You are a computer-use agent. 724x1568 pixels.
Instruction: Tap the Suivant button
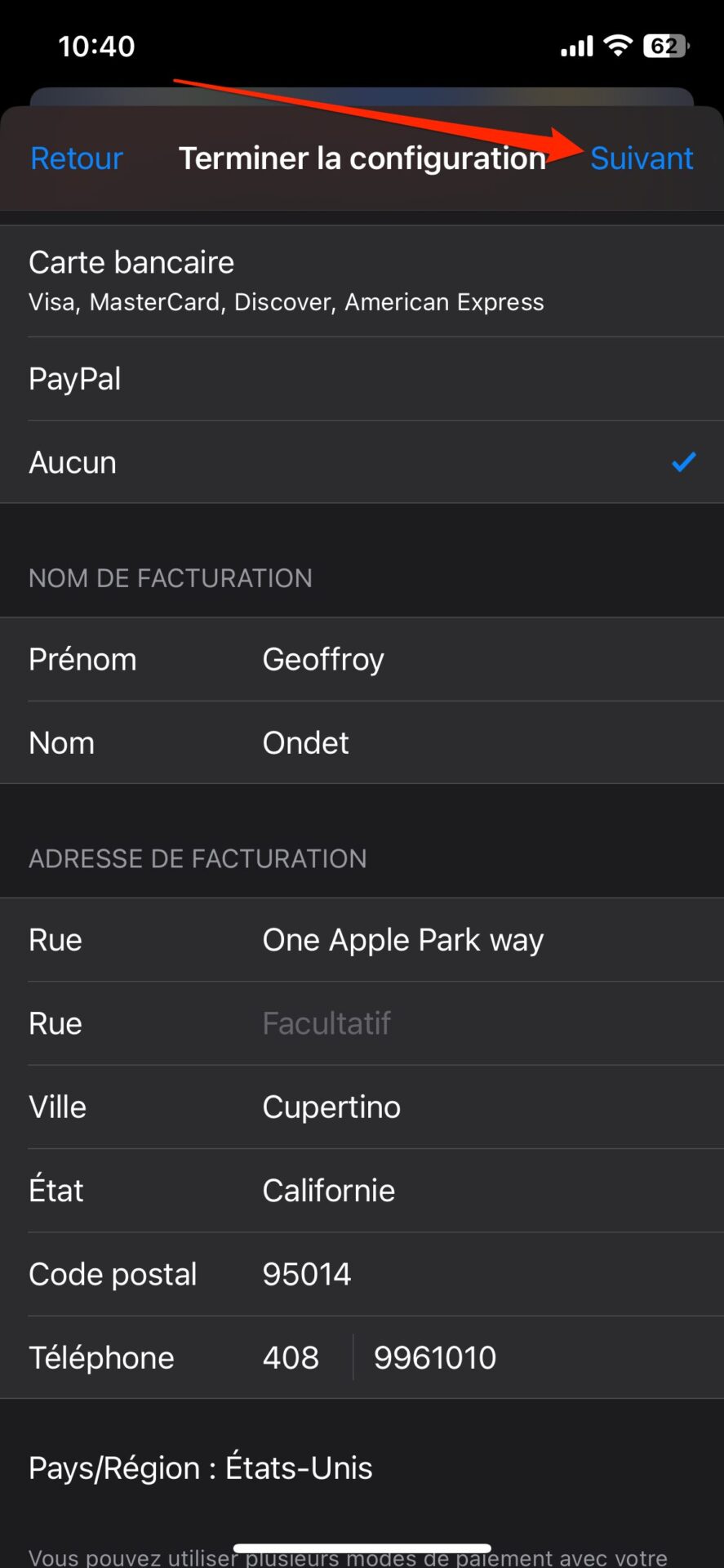point(641,158)
